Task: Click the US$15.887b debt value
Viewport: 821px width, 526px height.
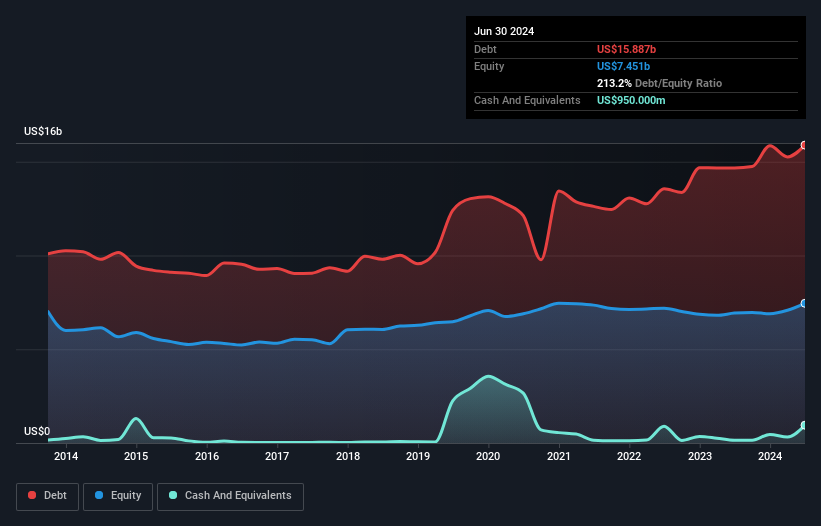Action: (x=626, y=49)
